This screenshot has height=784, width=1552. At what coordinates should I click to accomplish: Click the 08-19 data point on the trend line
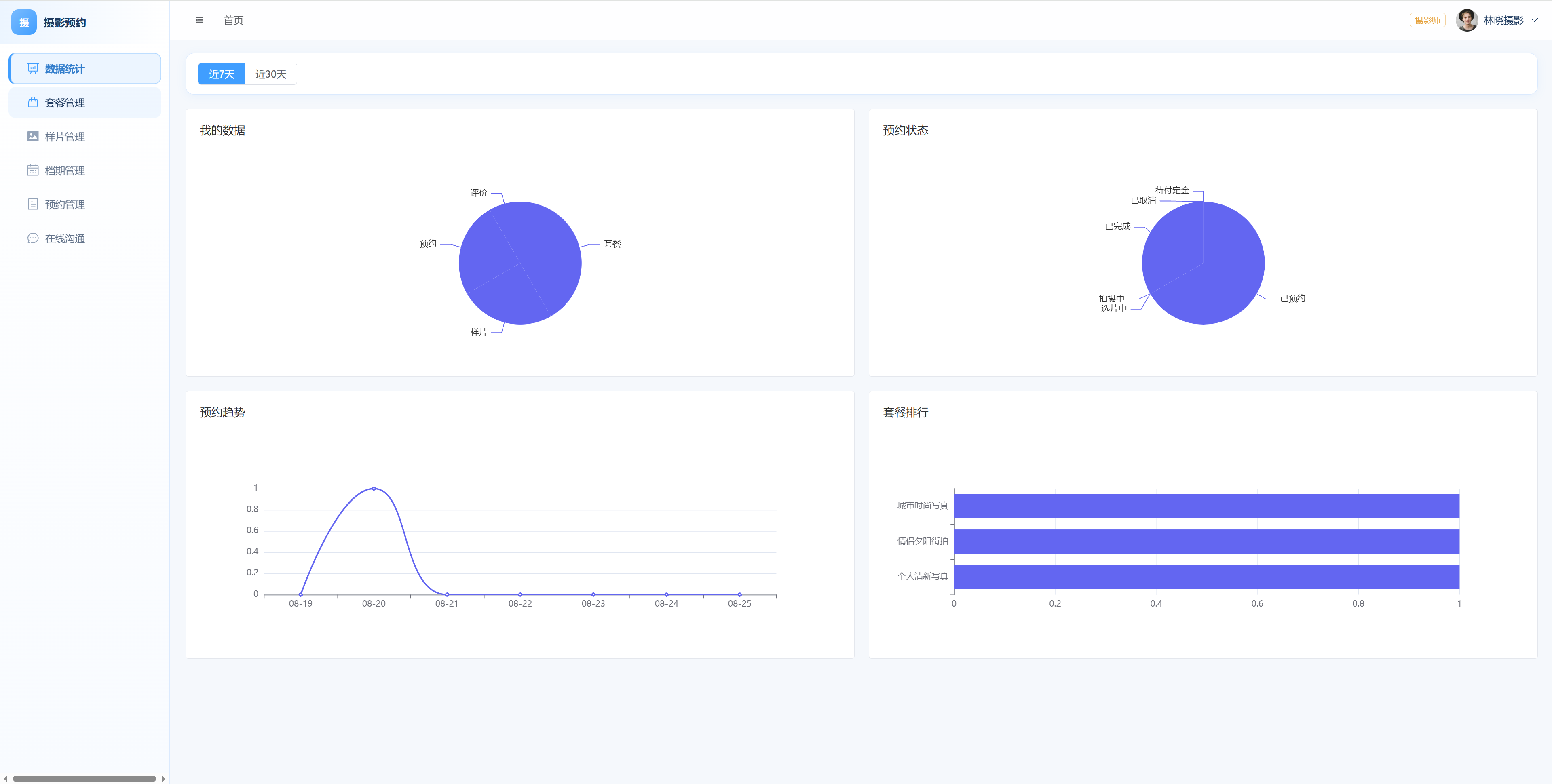(x=301, y=594)
